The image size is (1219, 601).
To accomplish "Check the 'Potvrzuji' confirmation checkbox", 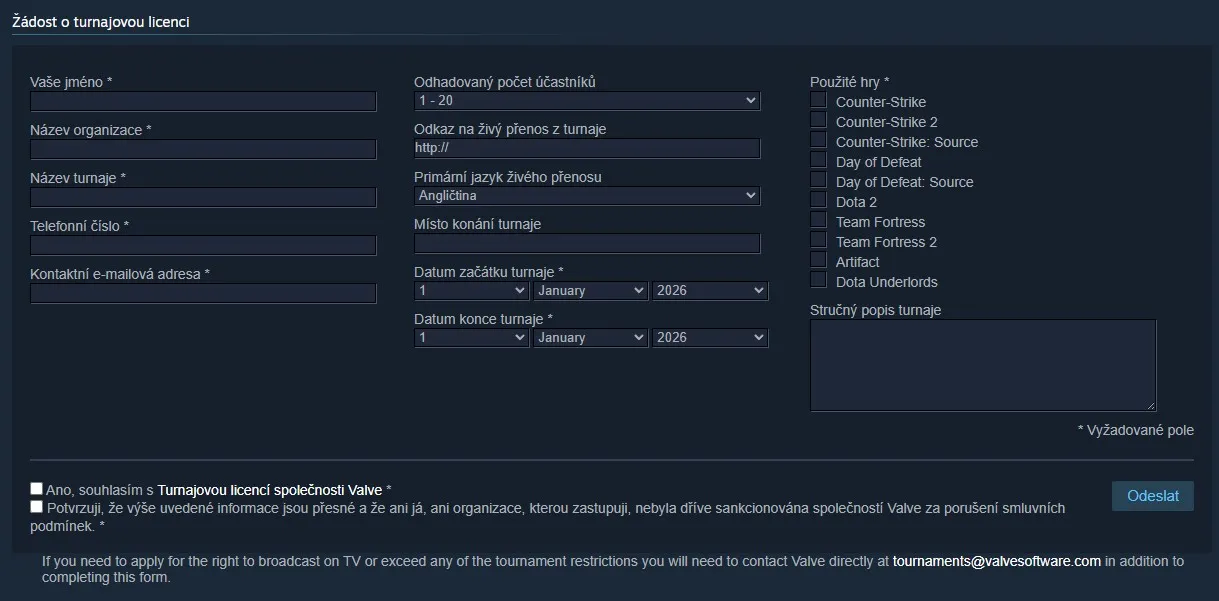I will click(x=37, y=507).
